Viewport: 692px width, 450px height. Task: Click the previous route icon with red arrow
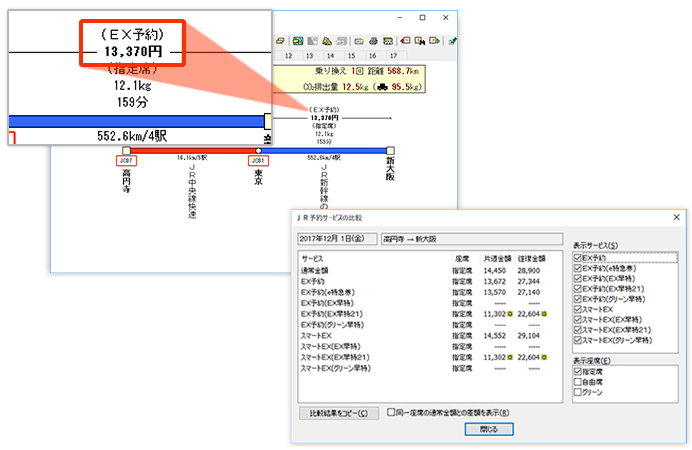[x=405, y=41]
